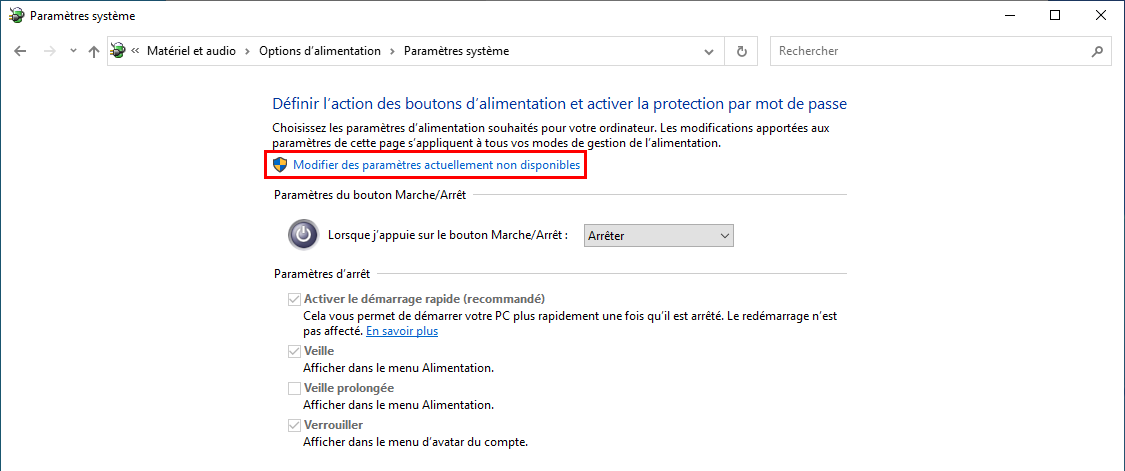This screenshot has height=471, width=1125.
Task: Go up one level with the up arrow
Action: [x=93, y=52]
